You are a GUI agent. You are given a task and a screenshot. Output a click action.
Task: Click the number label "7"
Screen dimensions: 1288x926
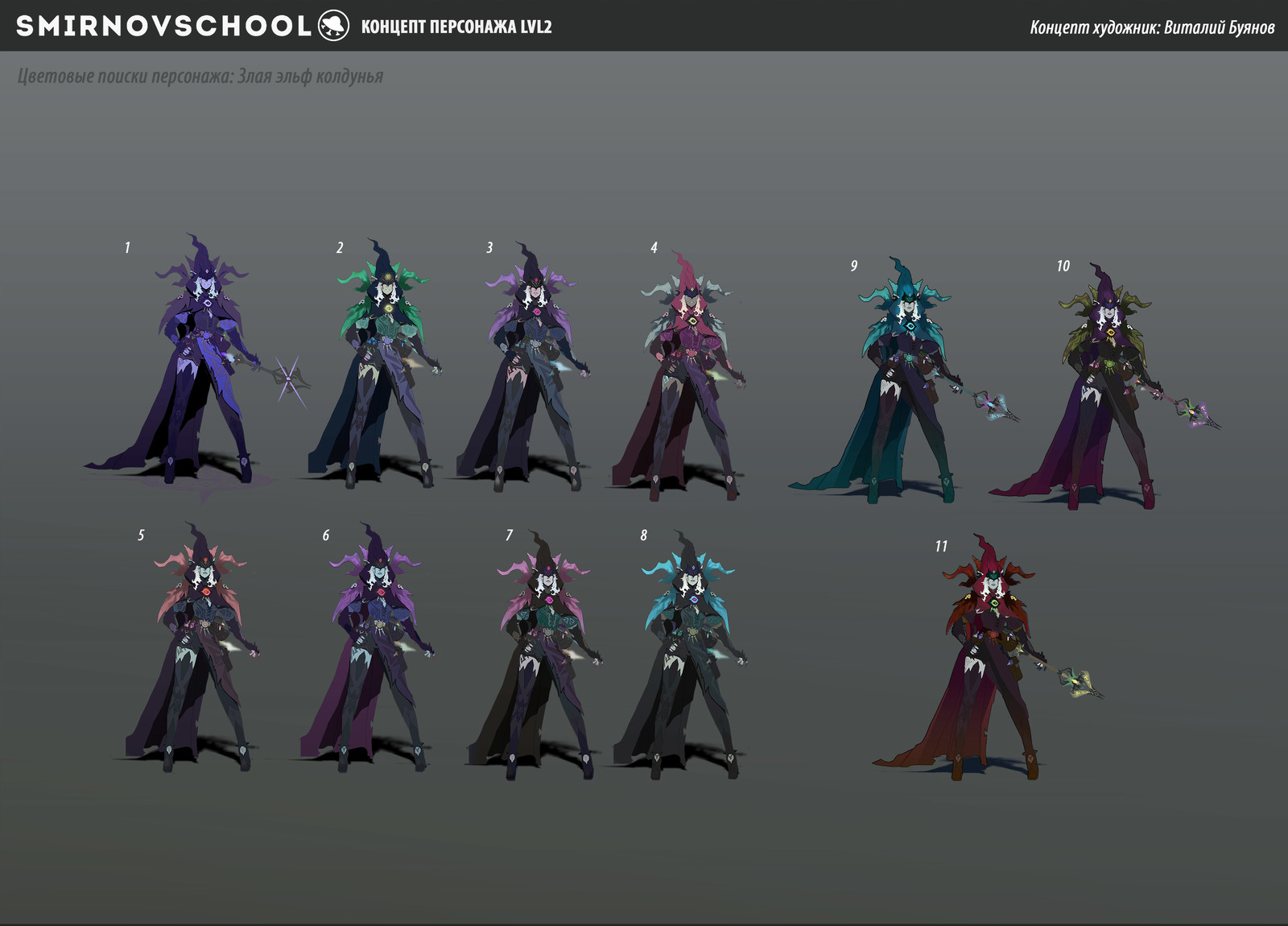point(509,535)
